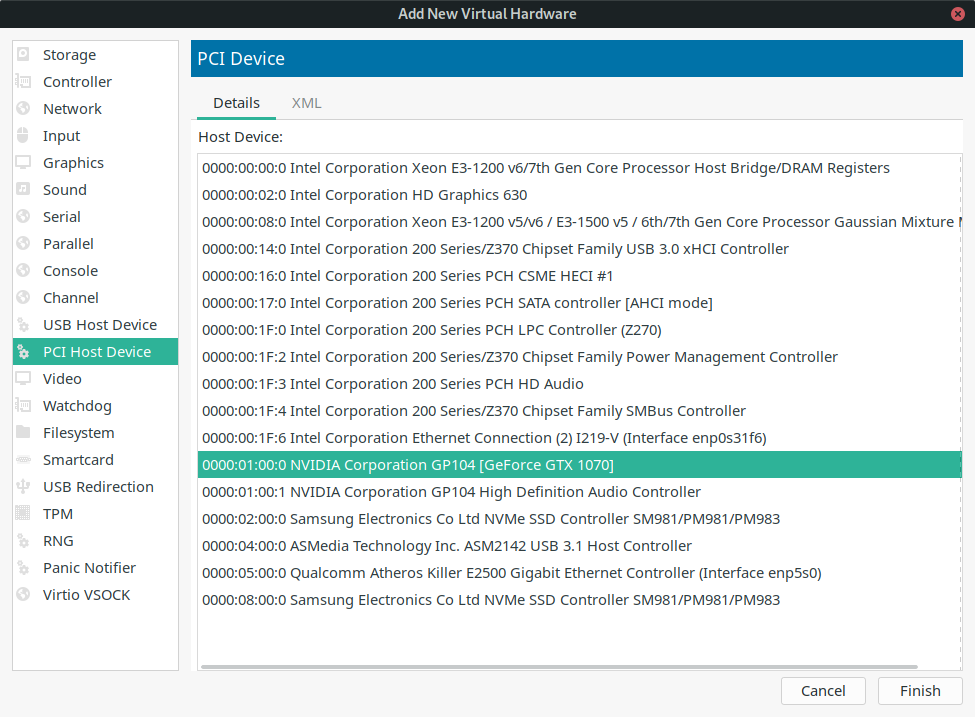Click the USB Host Device gear icon
The width and height of the screenshot is (975, 717).
(x=23, y=325)
